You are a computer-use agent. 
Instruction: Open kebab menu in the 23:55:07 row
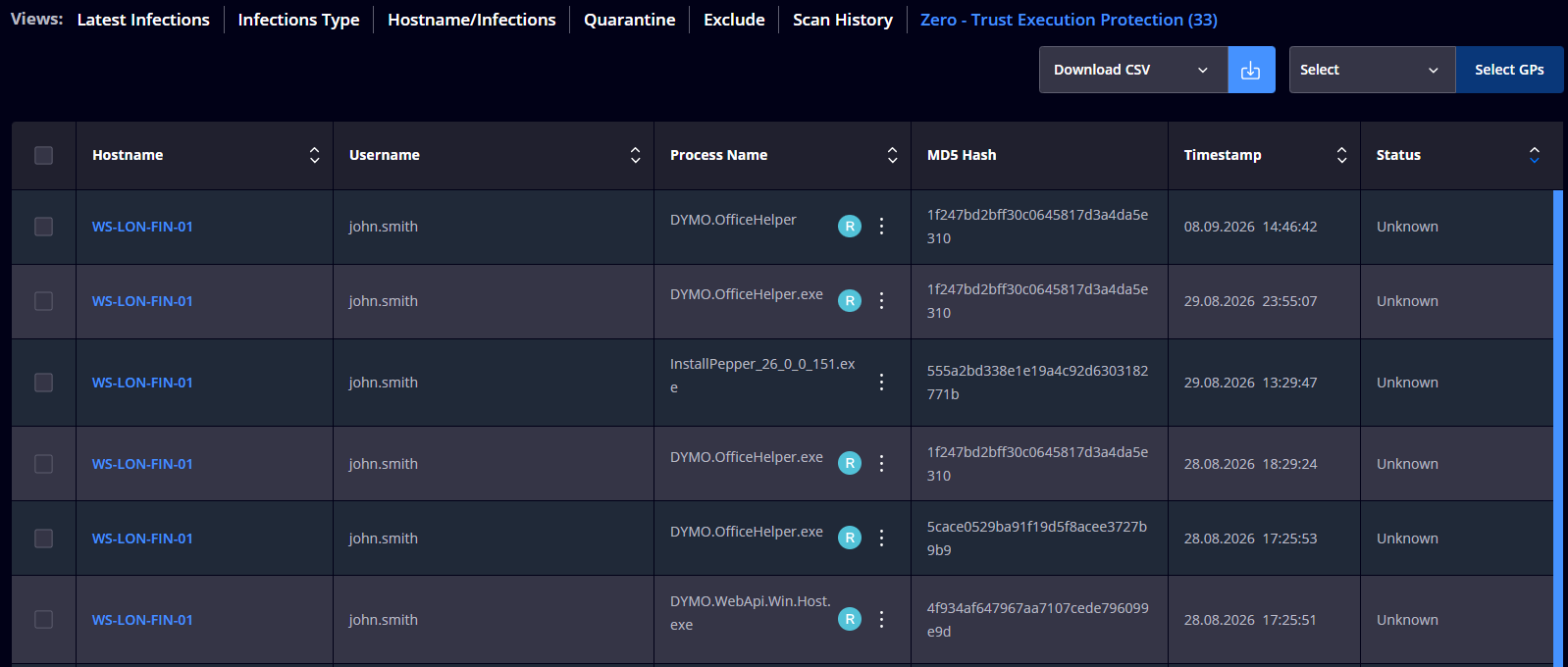(x=881, y=301)
